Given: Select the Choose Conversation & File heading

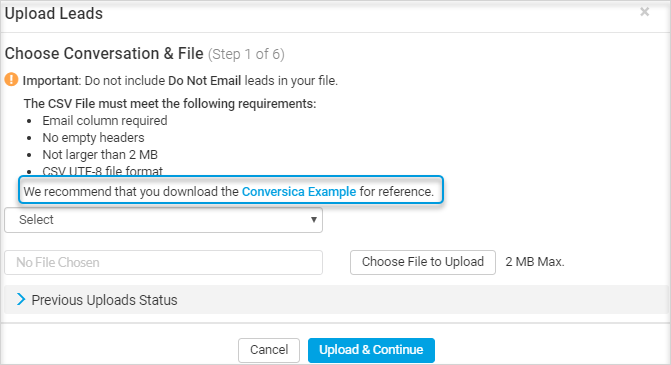Looking at the screenshot, I should [104, 53].
